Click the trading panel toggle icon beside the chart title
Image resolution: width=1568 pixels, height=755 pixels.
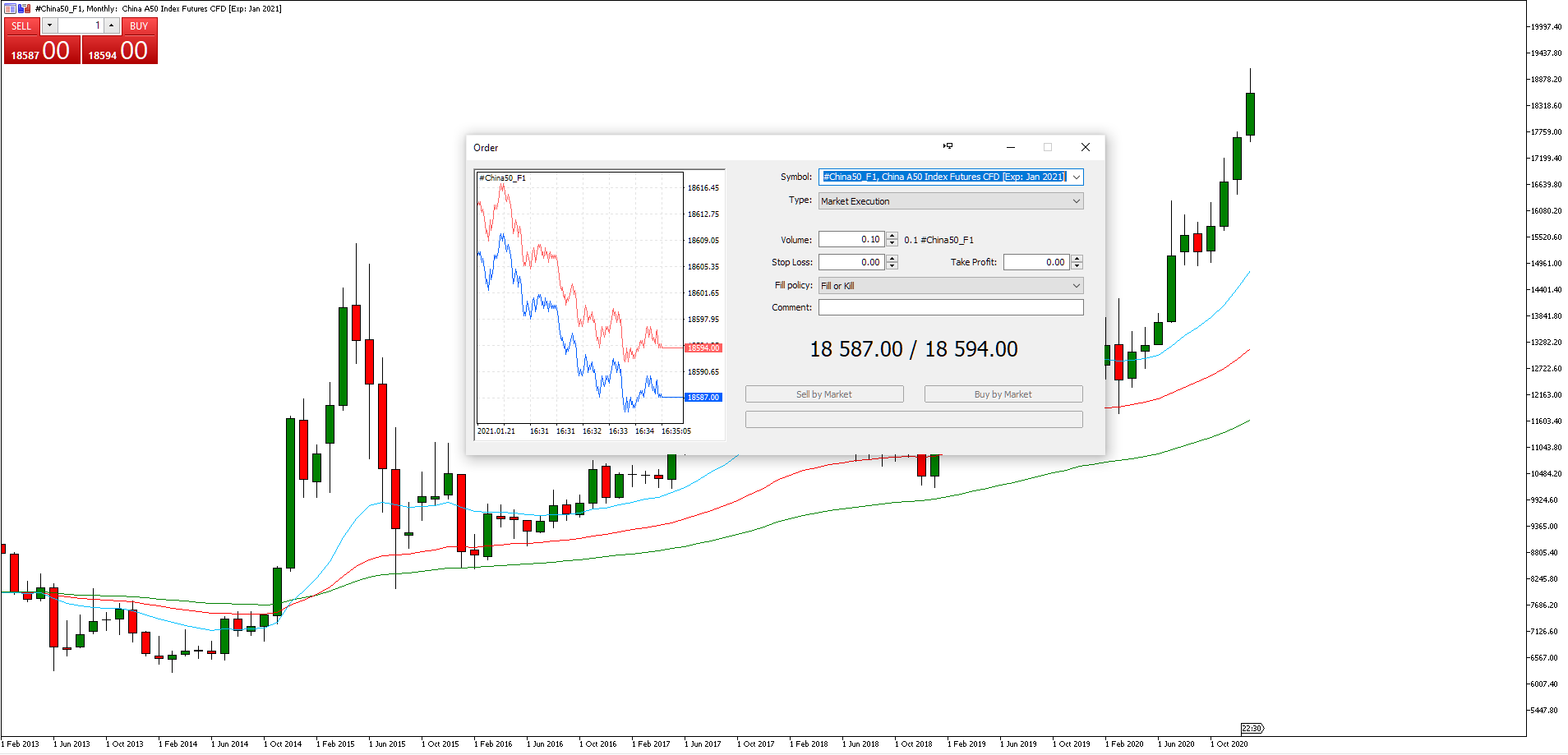(25, 8)
